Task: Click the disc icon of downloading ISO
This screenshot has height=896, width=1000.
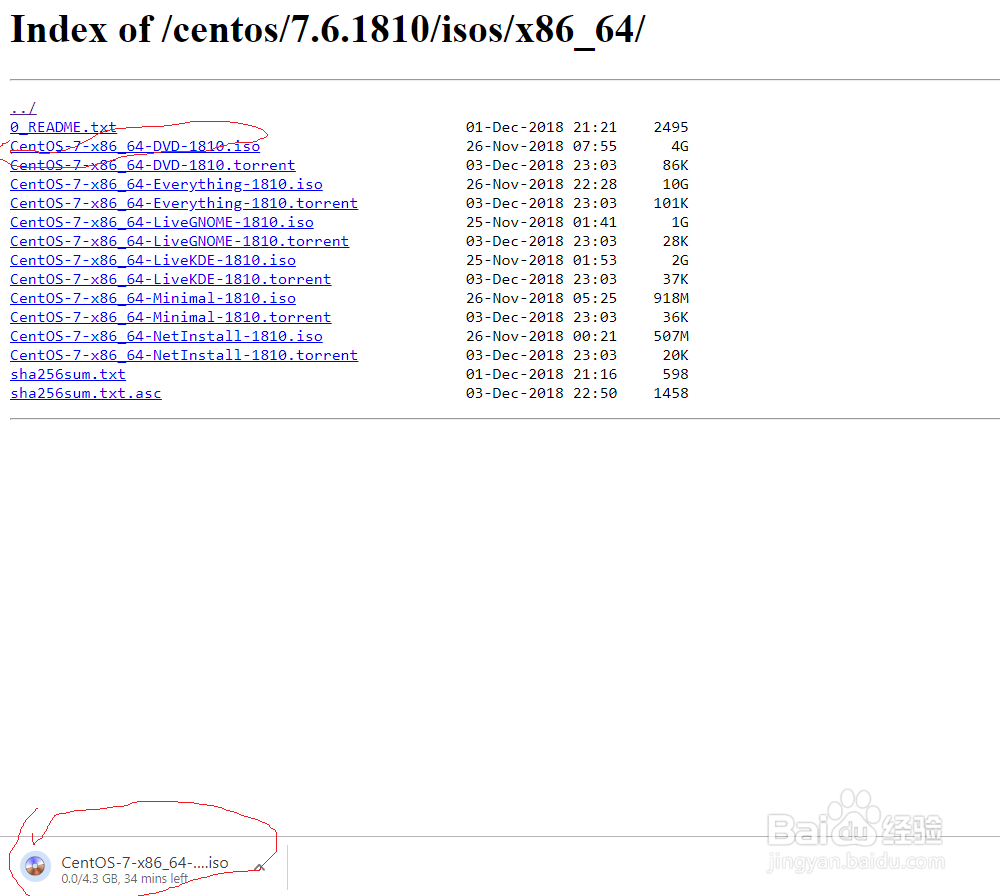Action: click(x=36, y=867)
